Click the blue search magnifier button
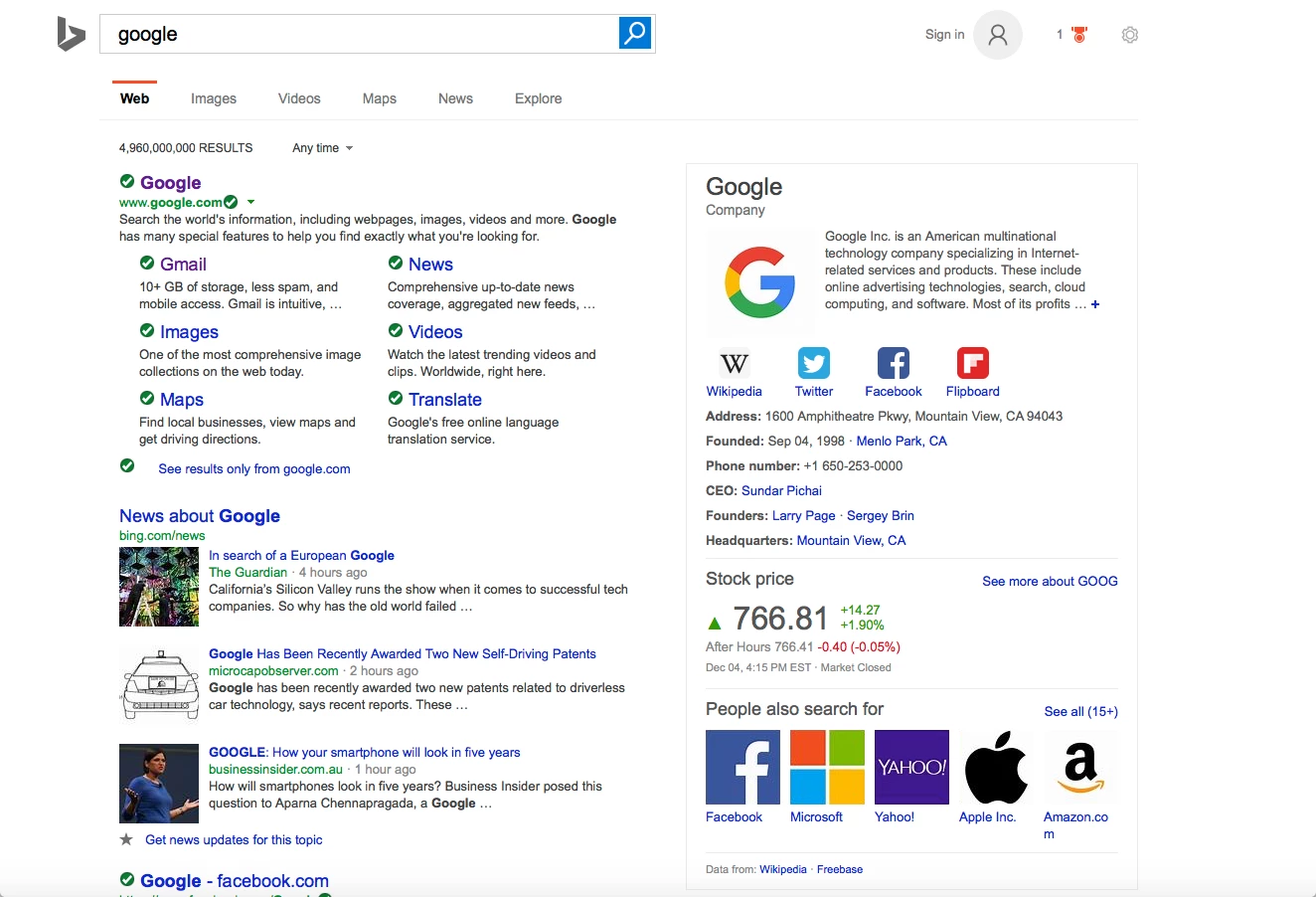The image size is (1316, 897). pos(635,33)
